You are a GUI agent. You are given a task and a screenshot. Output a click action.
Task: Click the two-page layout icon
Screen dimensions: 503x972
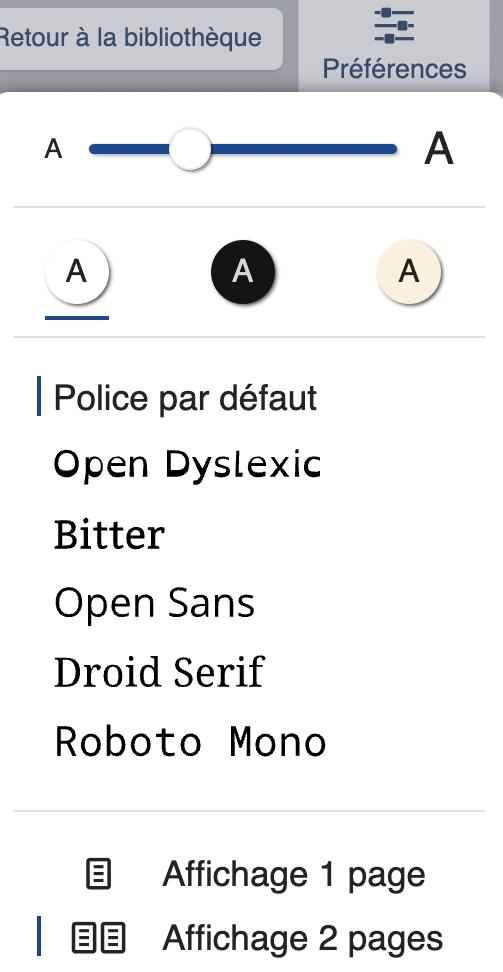click(x=99, y=938)
